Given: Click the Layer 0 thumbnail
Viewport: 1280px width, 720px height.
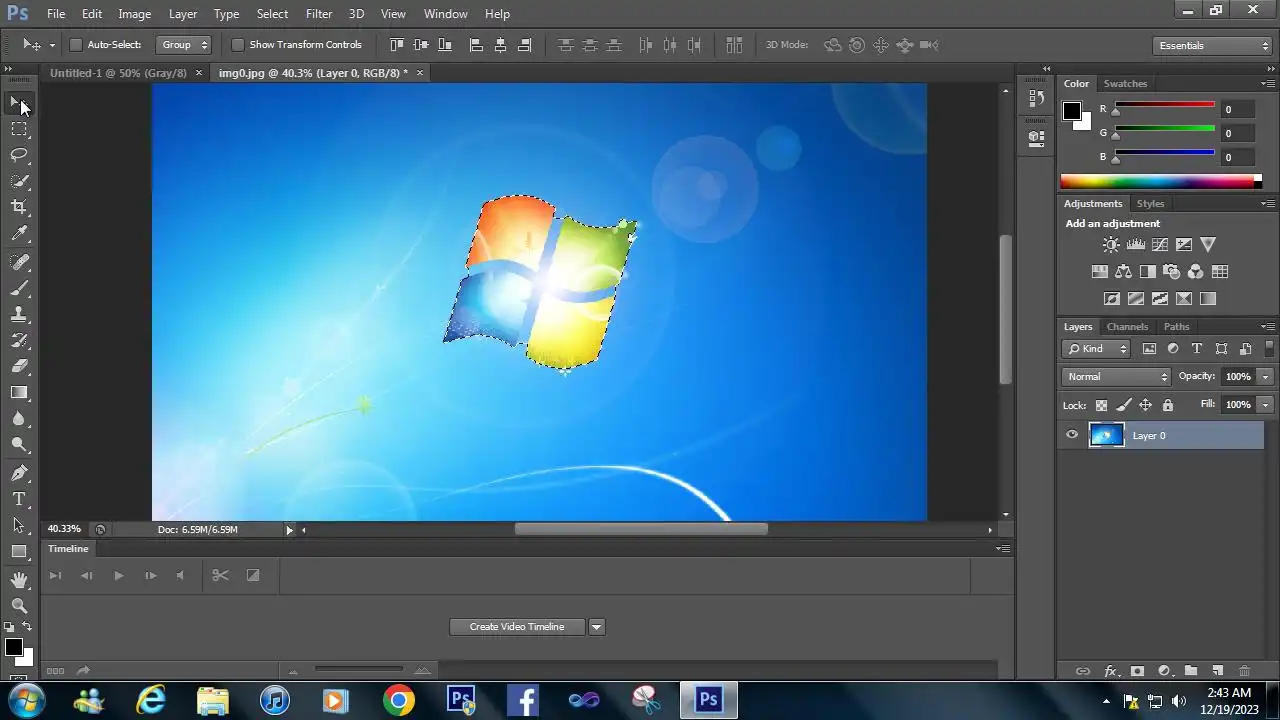Looking at the screenshot, I should click(x=1106, y=435).
